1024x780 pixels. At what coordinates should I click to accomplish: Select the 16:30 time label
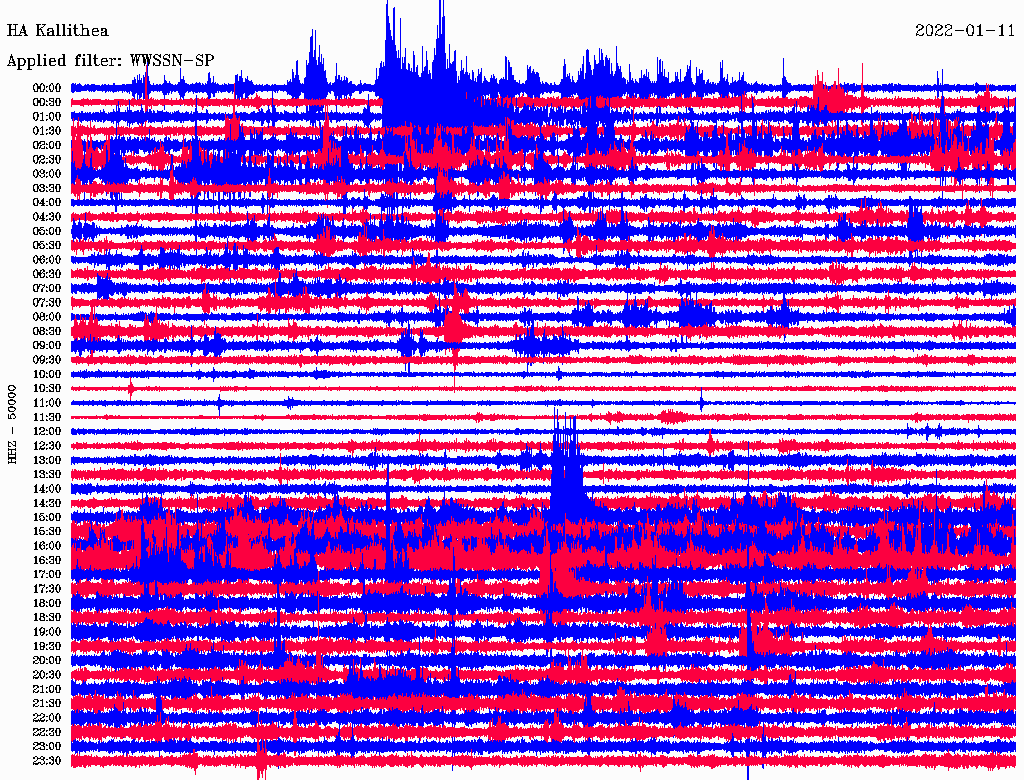point(47,561)
